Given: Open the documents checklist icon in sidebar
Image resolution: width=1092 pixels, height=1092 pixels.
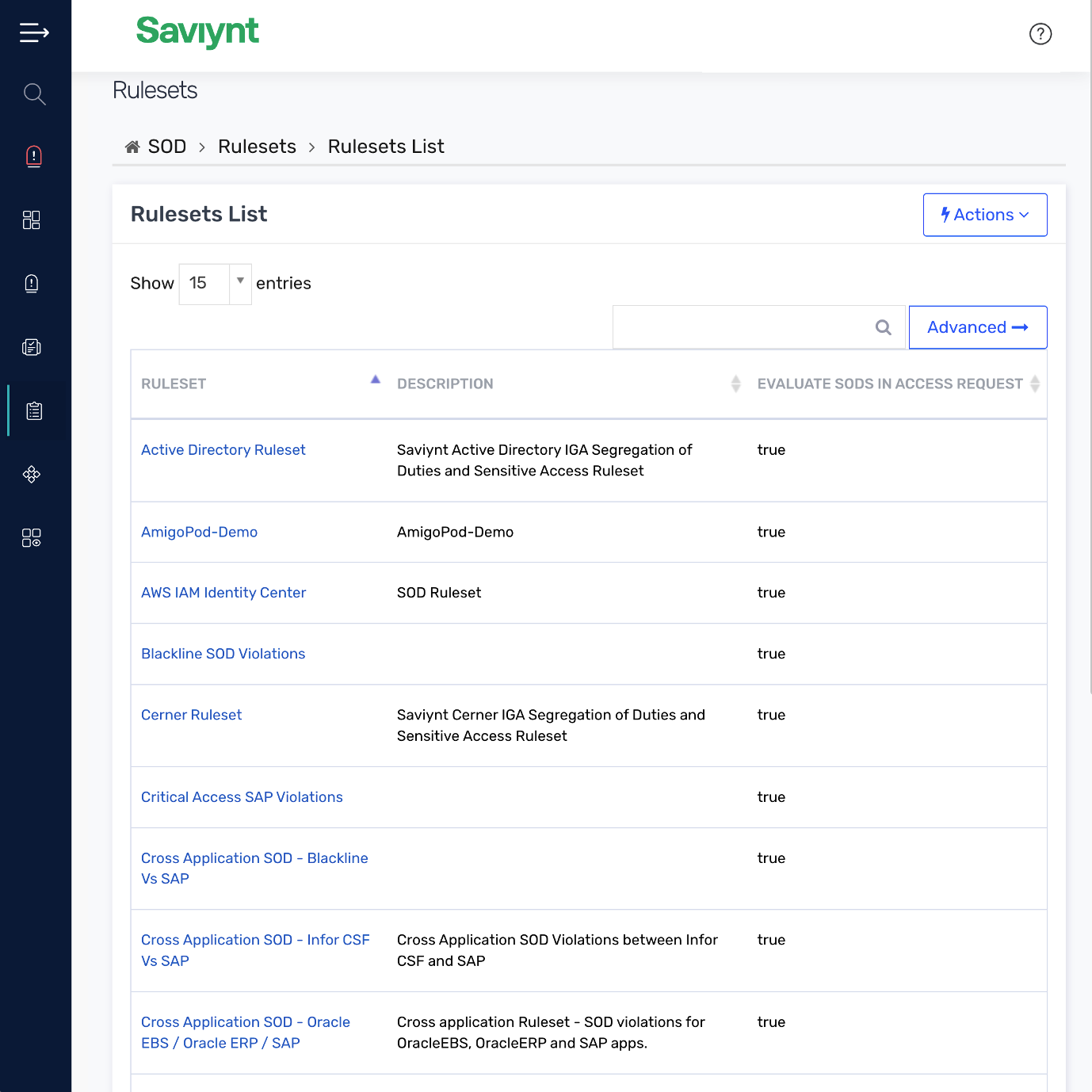Looking at the screenshot, I should [x=32, y=347].
